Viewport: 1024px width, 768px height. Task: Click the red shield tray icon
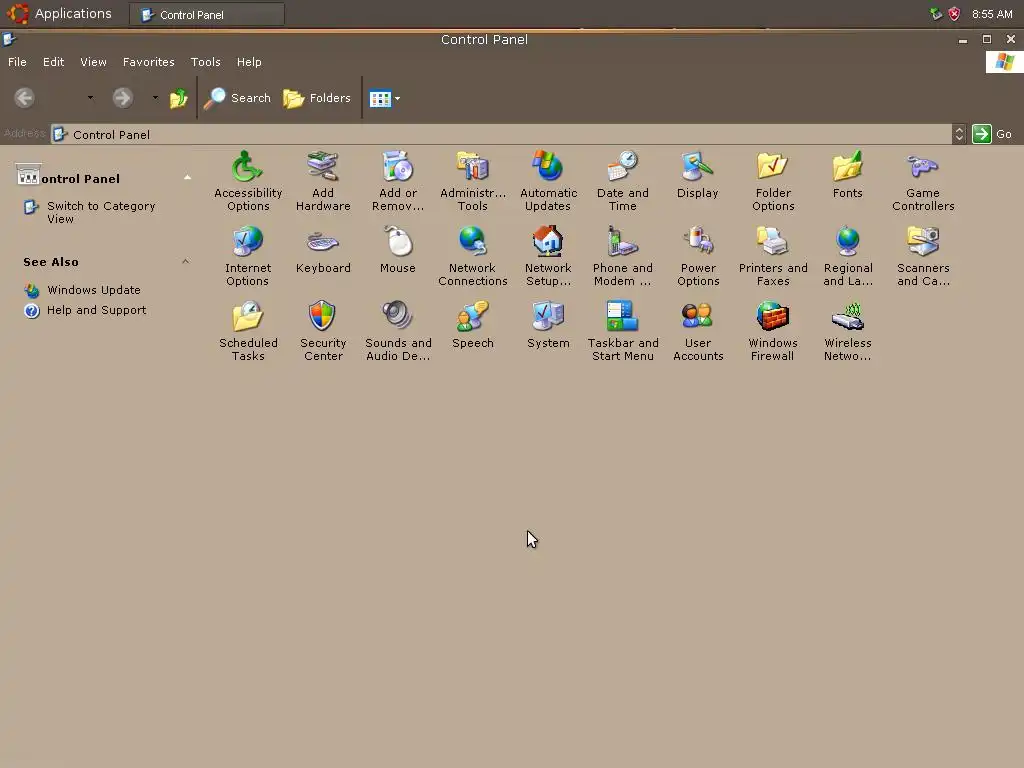tap(954, 14)
